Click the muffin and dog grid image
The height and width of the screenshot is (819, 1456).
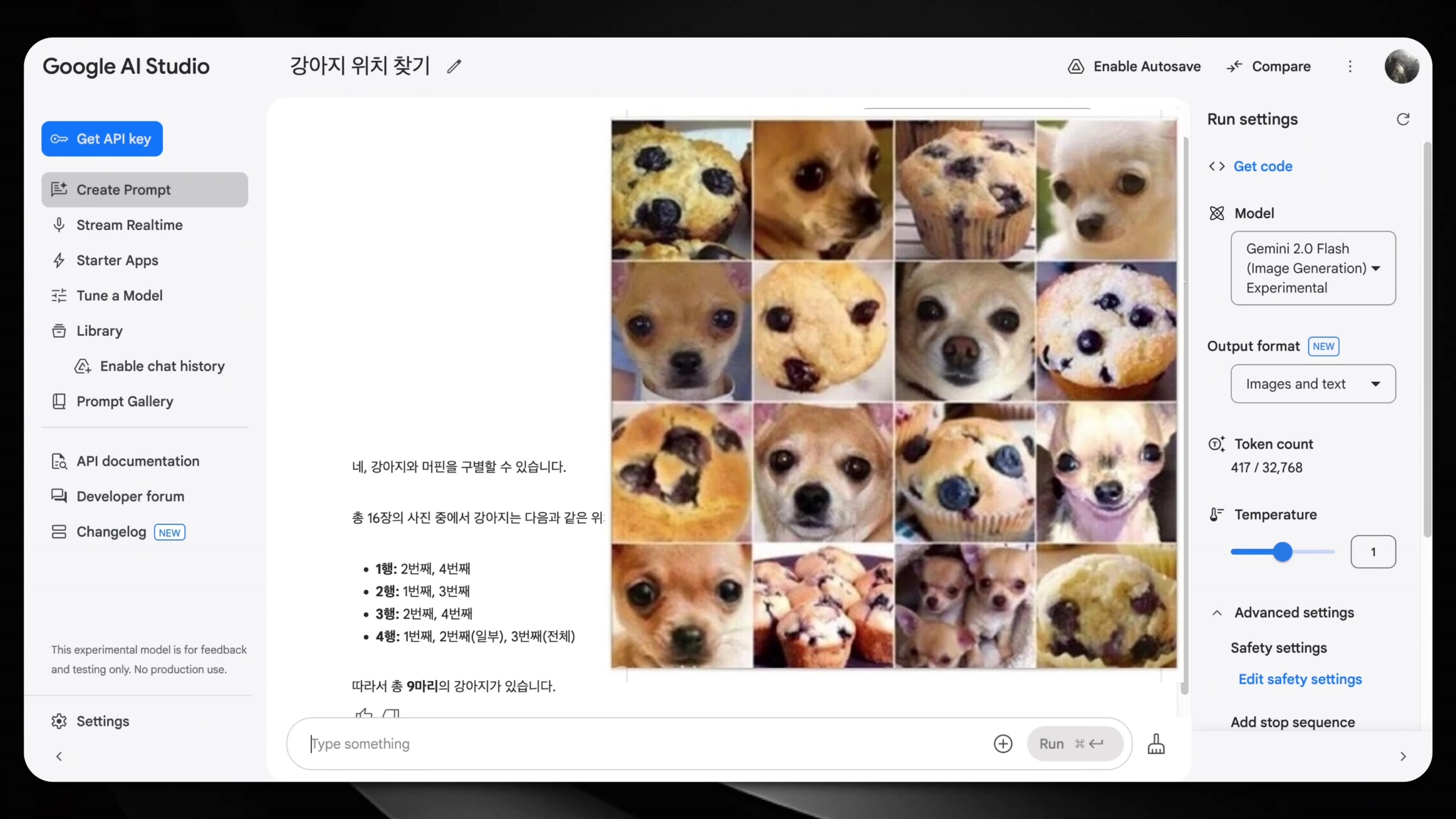pos(894,393)
